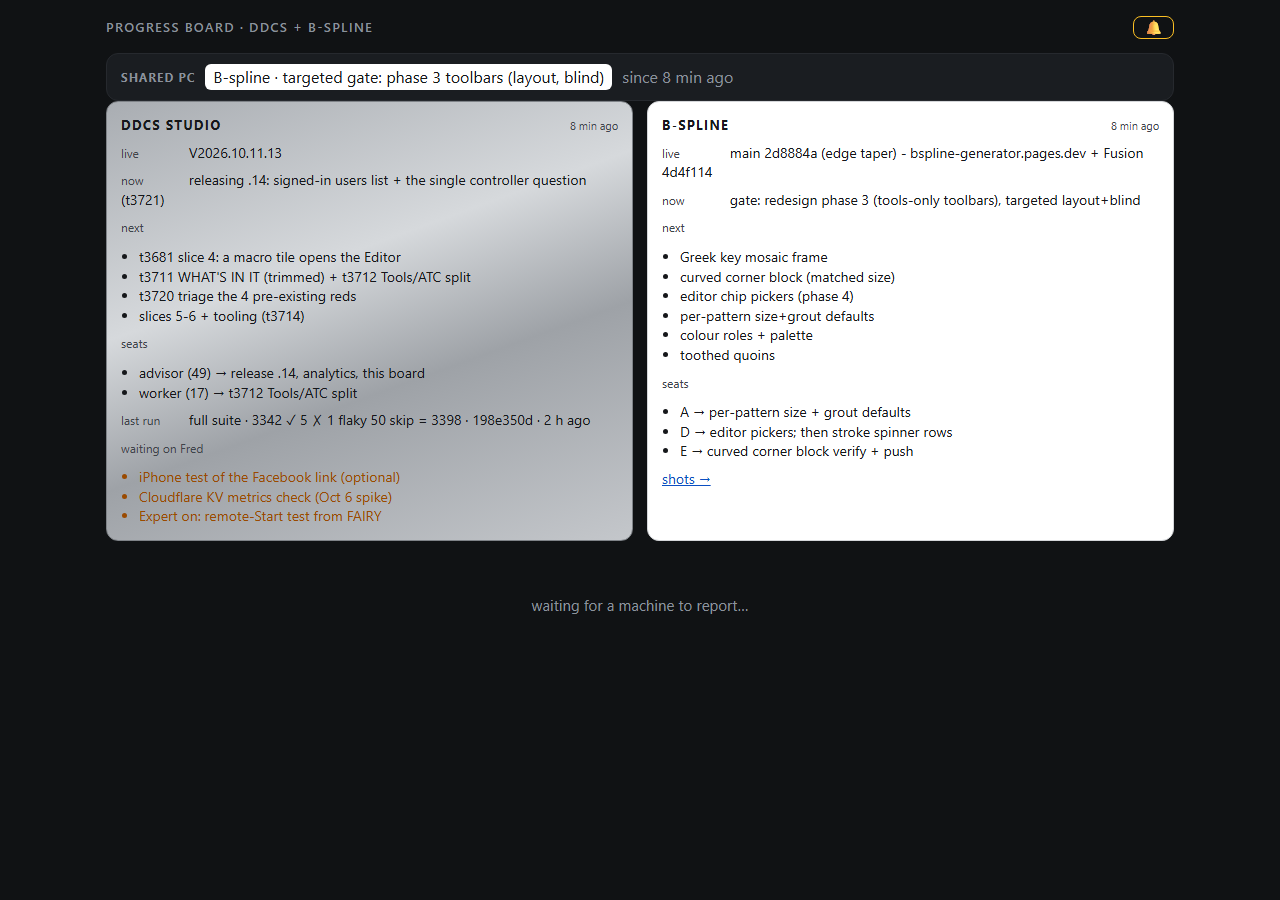Click 'per-pattern size+grout defaults' item
Viewport: 1280px width, 900px height.
[x=777, y=316]
